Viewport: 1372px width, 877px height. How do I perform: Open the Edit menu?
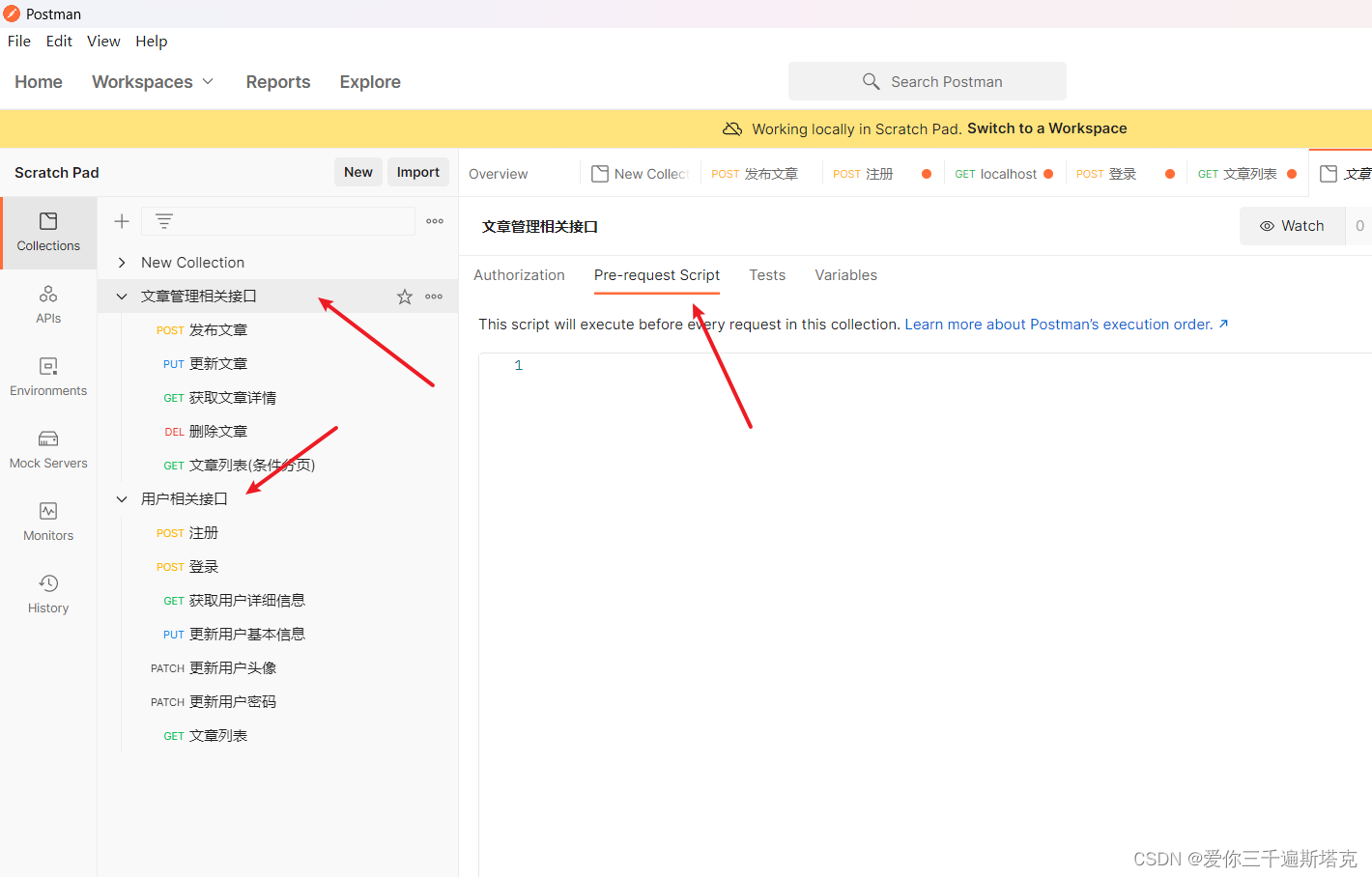coord(59,41)
